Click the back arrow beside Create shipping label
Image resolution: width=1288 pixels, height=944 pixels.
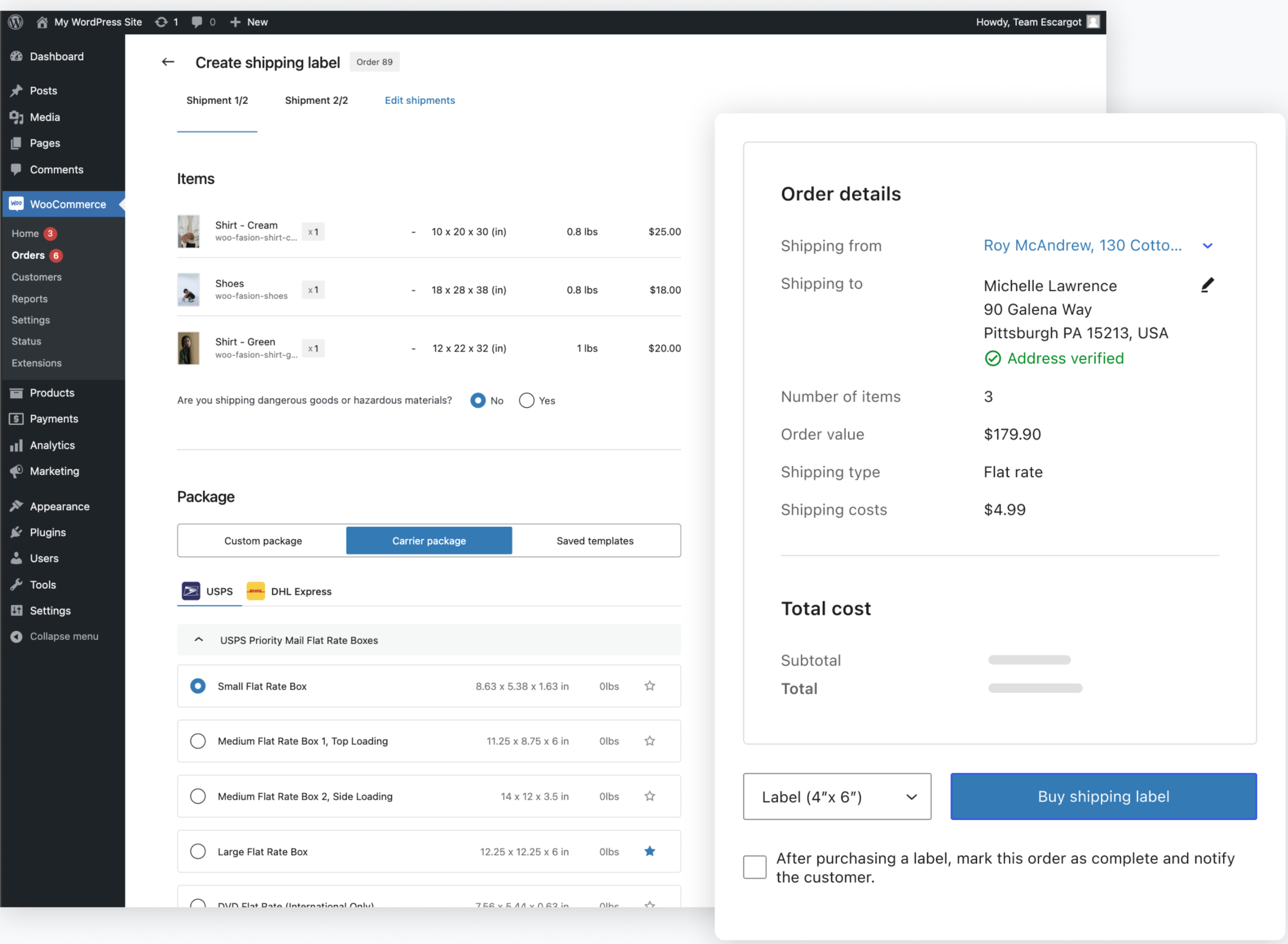tap(168, 62)
